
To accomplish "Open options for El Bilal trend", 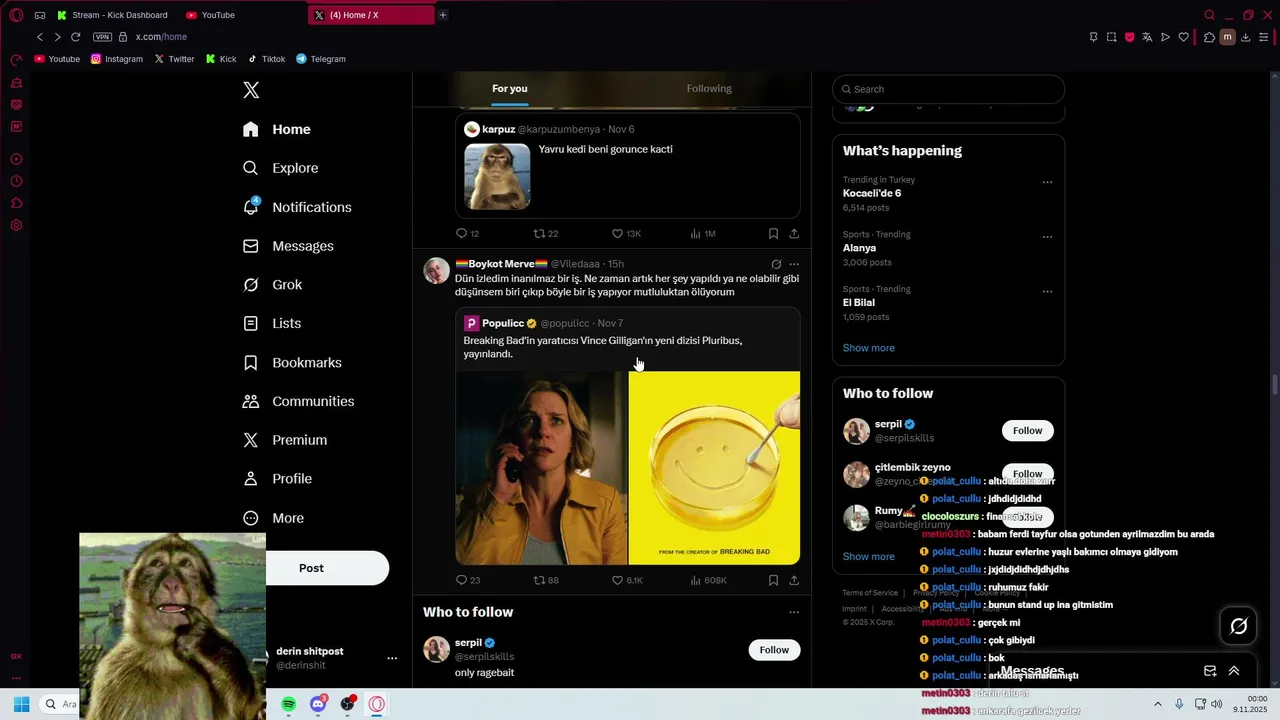I will click(x=1047, y=292).
